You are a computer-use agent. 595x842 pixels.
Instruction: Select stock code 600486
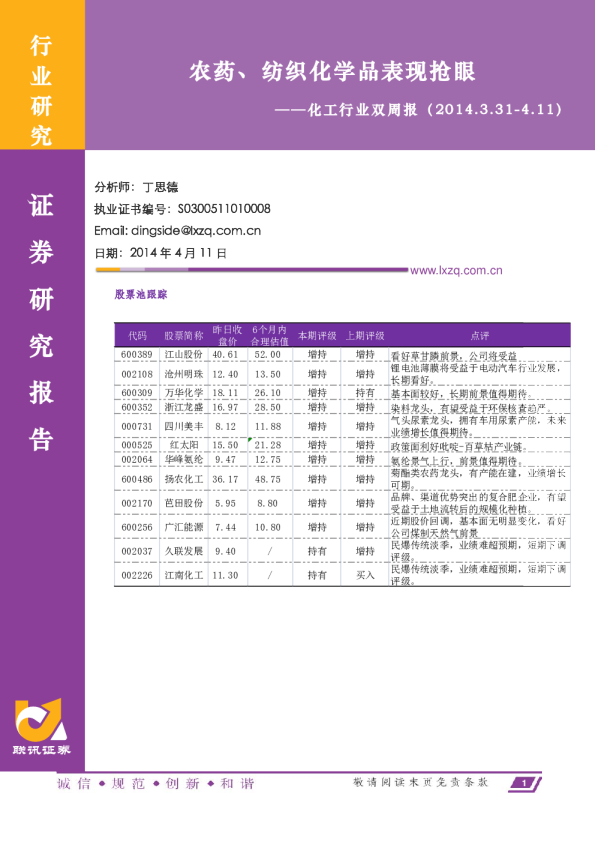[x=137, y=479]
